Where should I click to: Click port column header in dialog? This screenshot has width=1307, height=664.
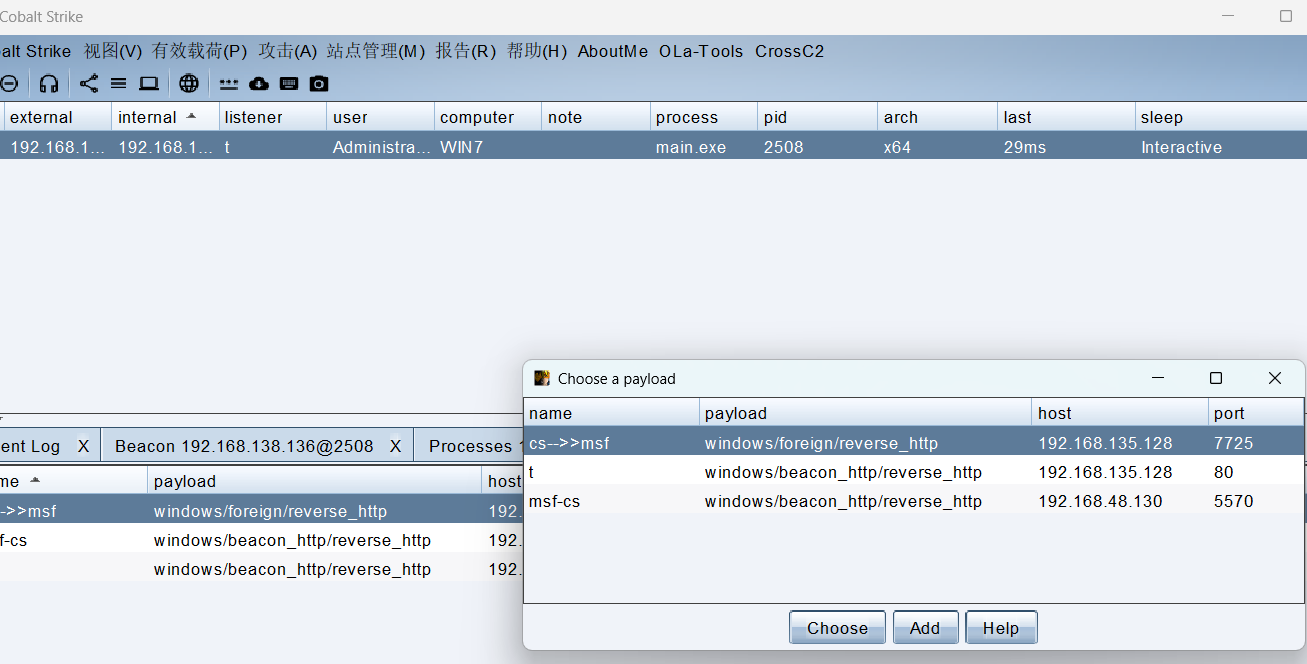tap(1257, 413)
